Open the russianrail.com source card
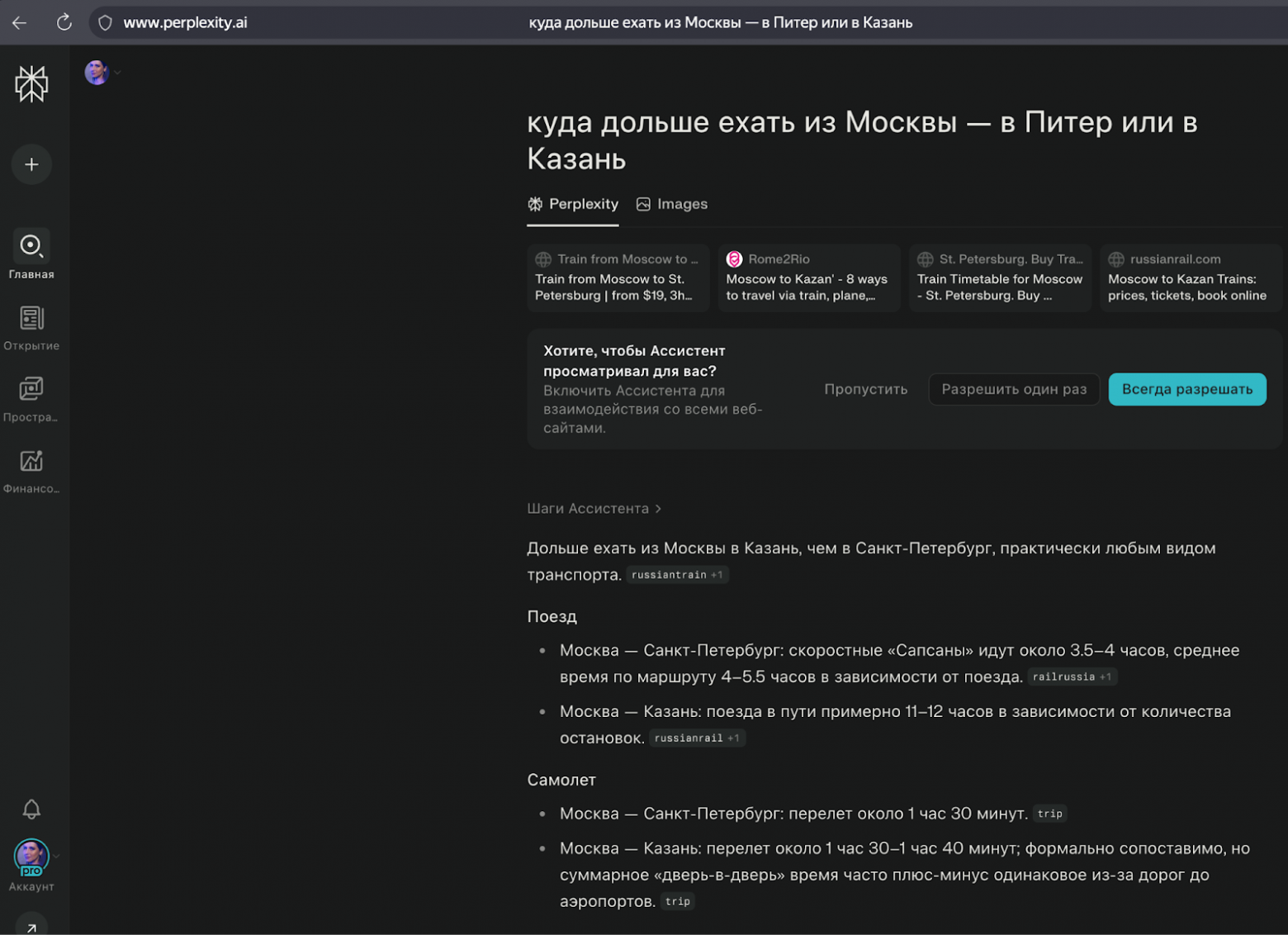Viewport: 1288px width, 935px height. tap(1190, 278)
